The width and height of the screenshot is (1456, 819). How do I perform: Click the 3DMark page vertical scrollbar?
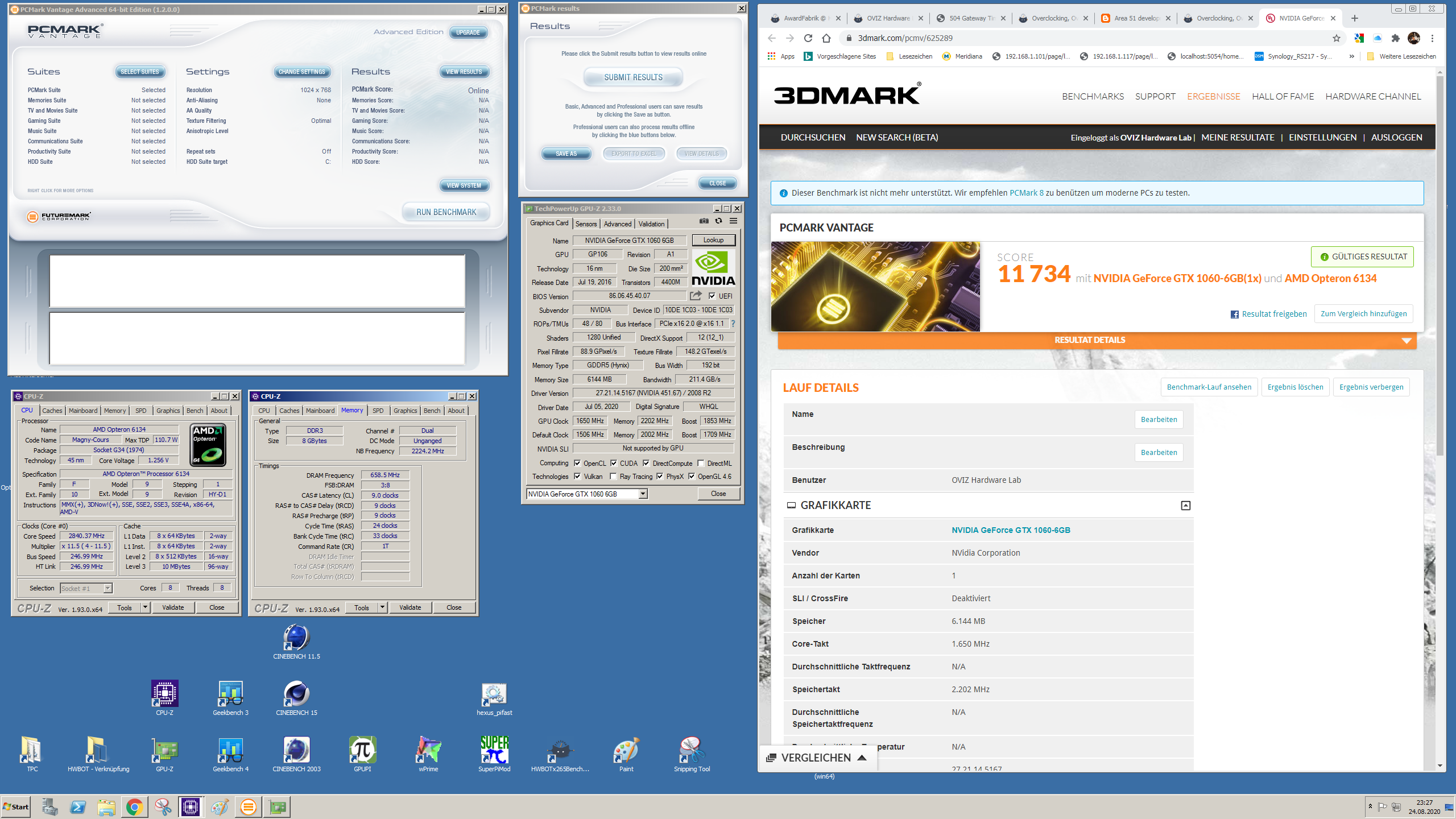1440,265
